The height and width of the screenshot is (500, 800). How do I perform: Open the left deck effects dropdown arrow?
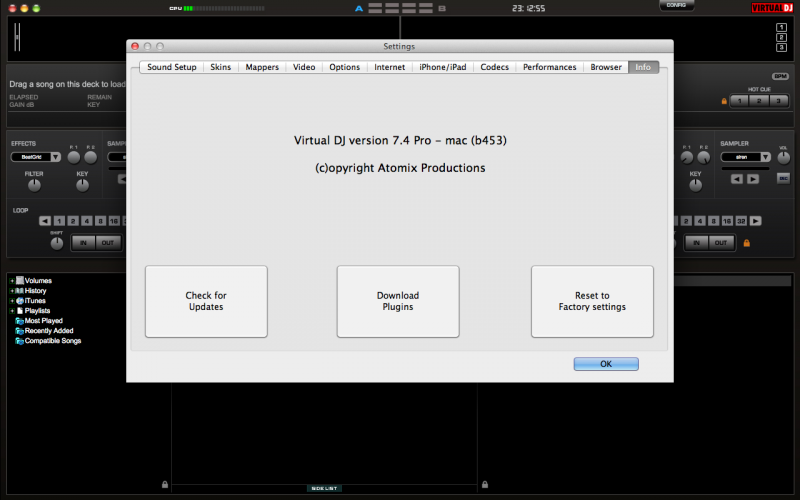pyautogui.click(x=56, y=157)
